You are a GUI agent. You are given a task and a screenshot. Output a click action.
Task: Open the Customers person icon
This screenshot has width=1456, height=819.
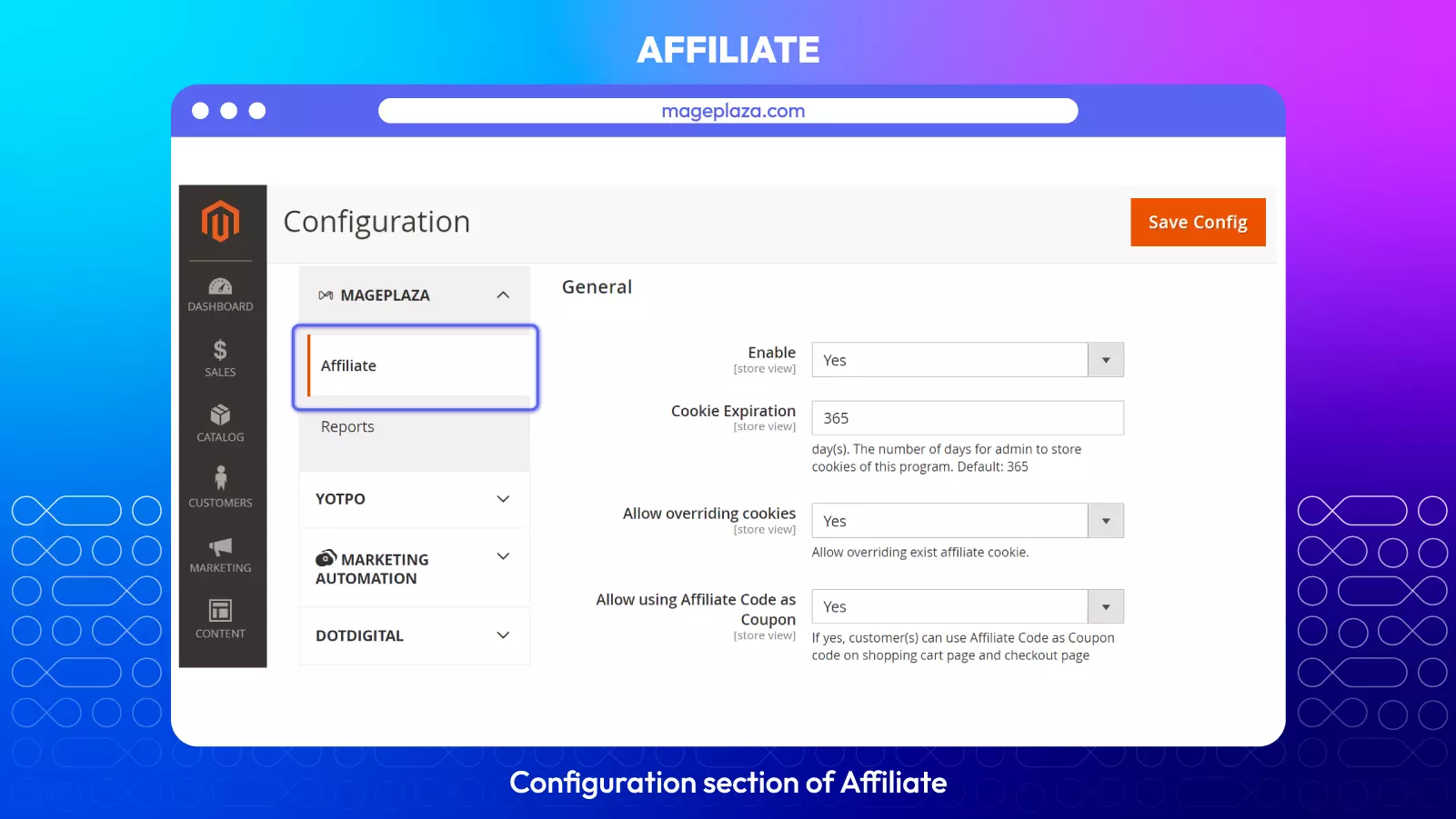click(220, 478)
